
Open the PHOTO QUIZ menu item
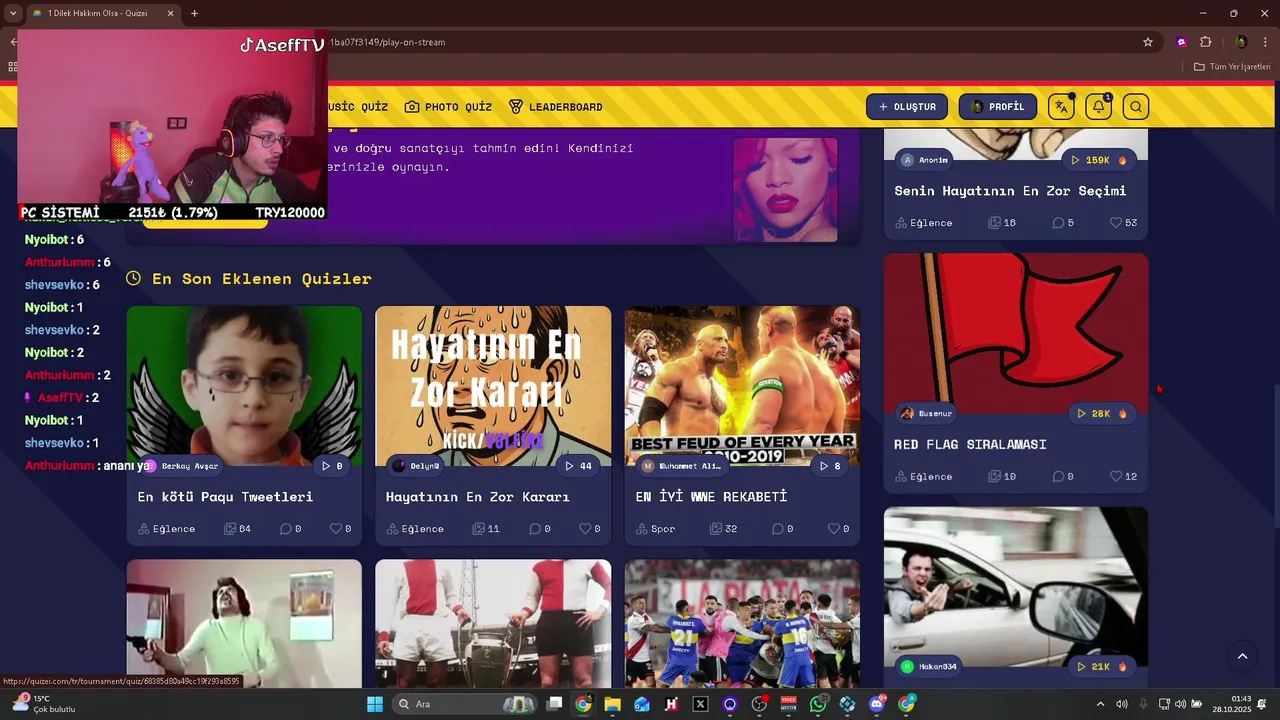[x=448, y=107]
